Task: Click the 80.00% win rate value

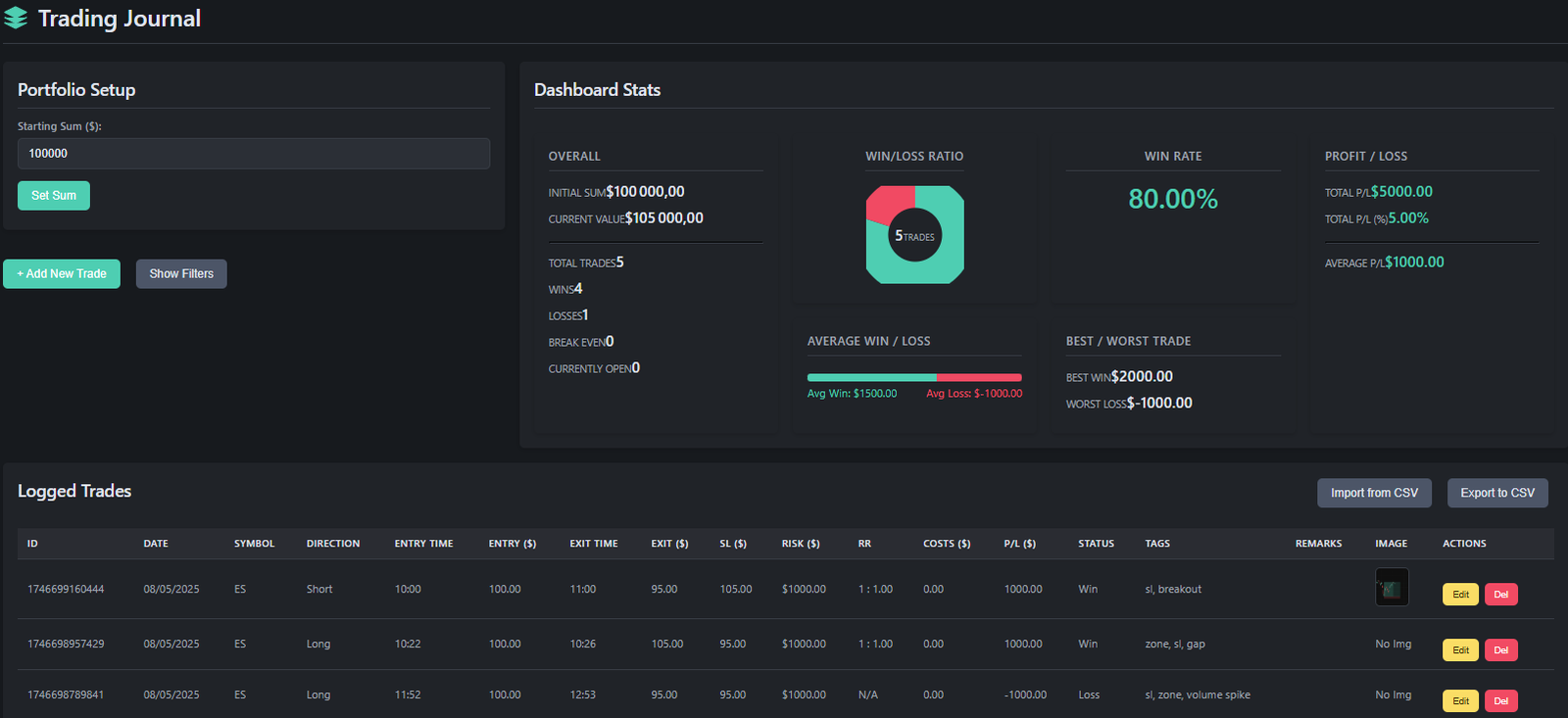Action: [1173, 199]
